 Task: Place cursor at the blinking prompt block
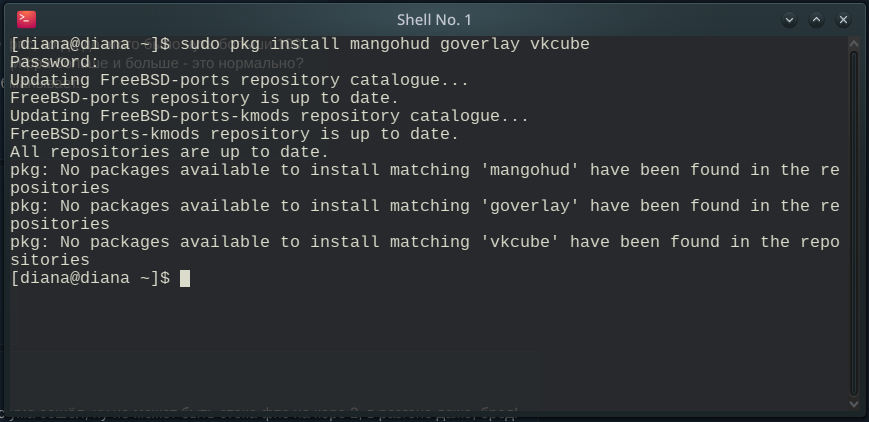[185, 278]
